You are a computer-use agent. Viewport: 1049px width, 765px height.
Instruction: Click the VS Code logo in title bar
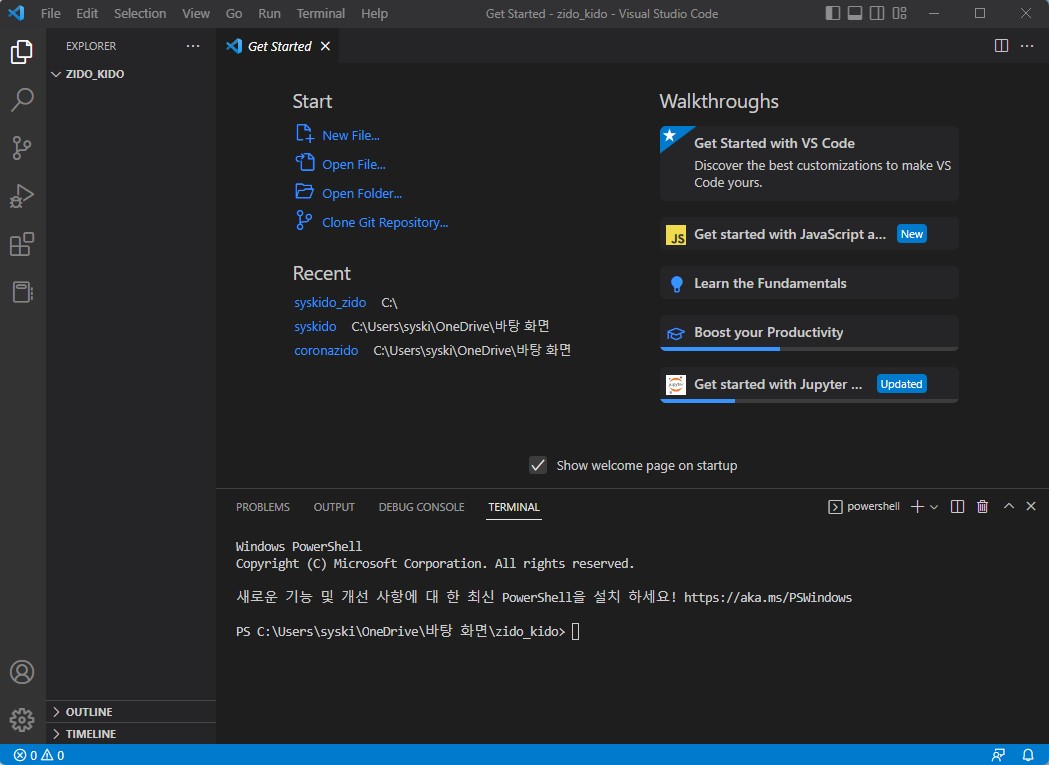pyautogui.click(x=16, y=13)
